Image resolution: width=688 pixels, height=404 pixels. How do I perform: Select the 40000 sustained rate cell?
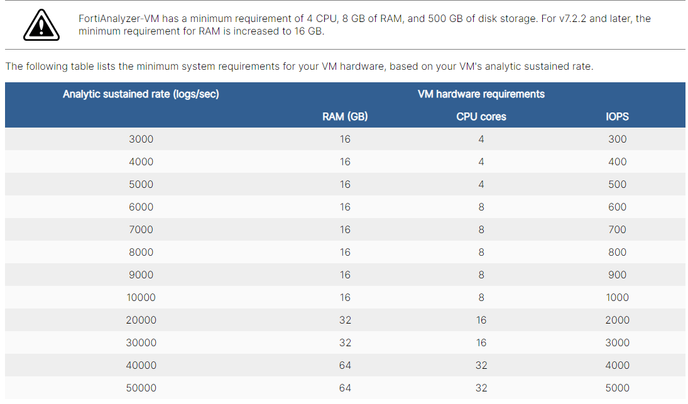pyautogui.click(x=141, y=365)
